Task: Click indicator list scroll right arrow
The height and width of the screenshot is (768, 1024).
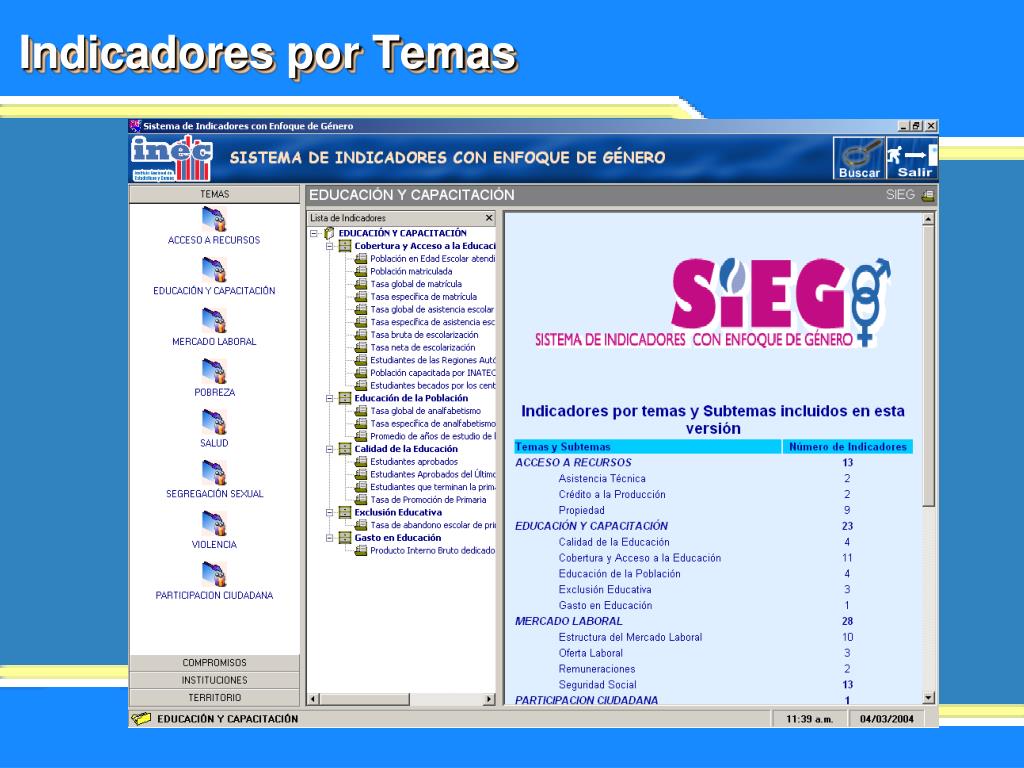Action: [x=488, y=699]
